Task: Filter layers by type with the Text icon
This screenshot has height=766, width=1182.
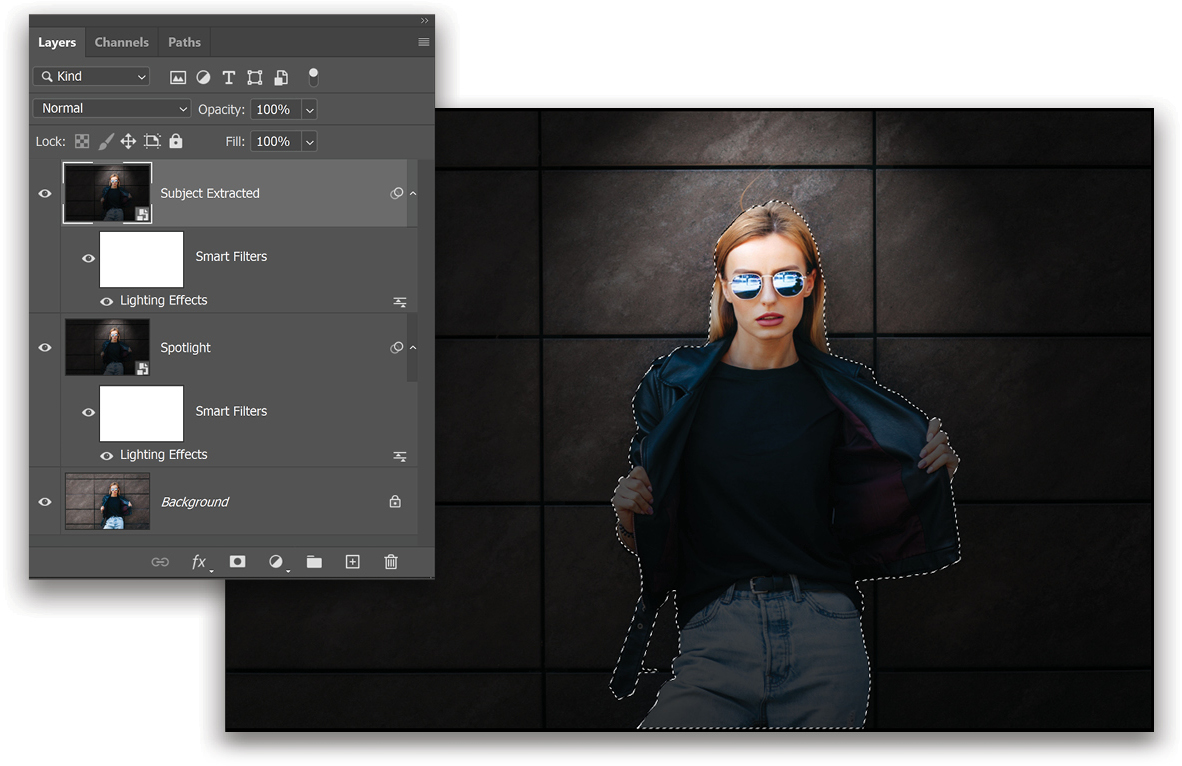Action: coord(228,77)
